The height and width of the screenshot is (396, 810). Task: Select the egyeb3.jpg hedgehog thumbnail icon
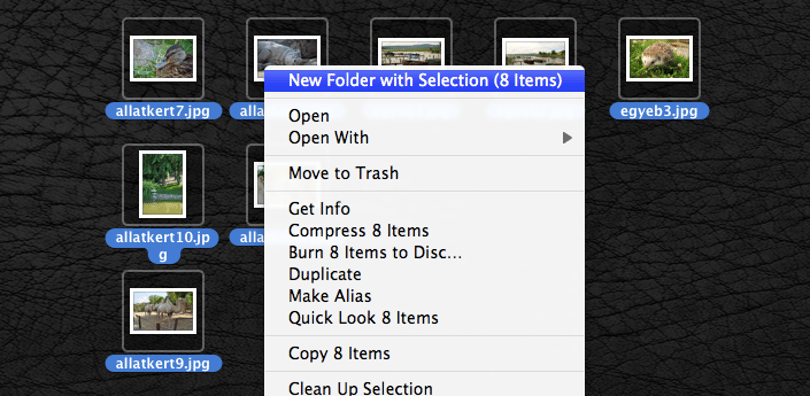659,58
